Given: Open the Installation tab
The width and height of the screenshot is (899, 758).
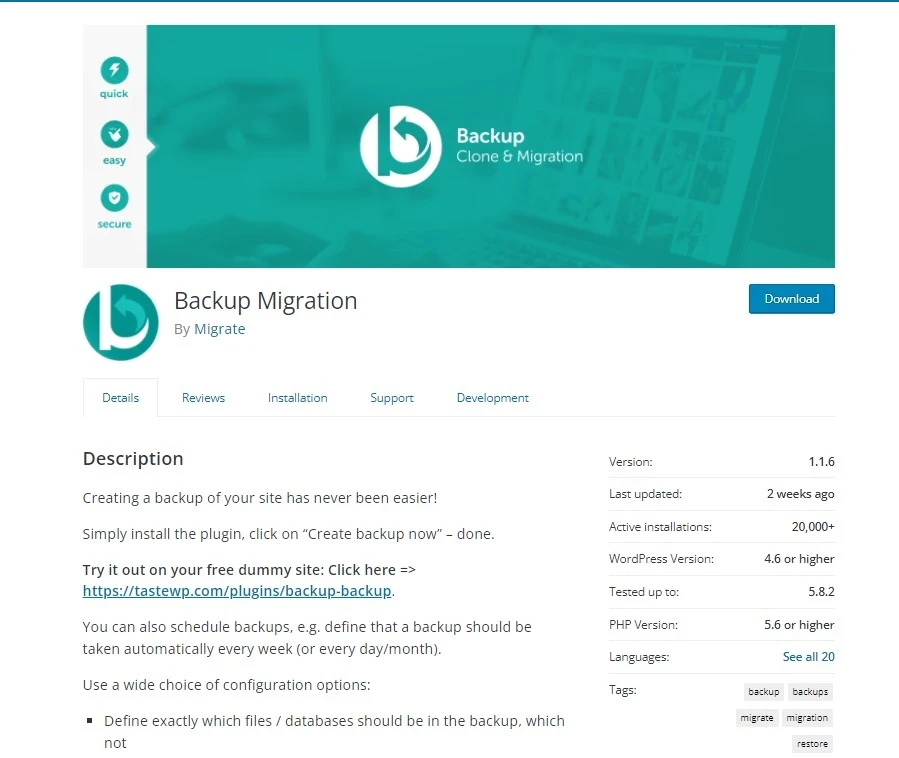Looking at the screenshot, I should (x=297, y=397).
